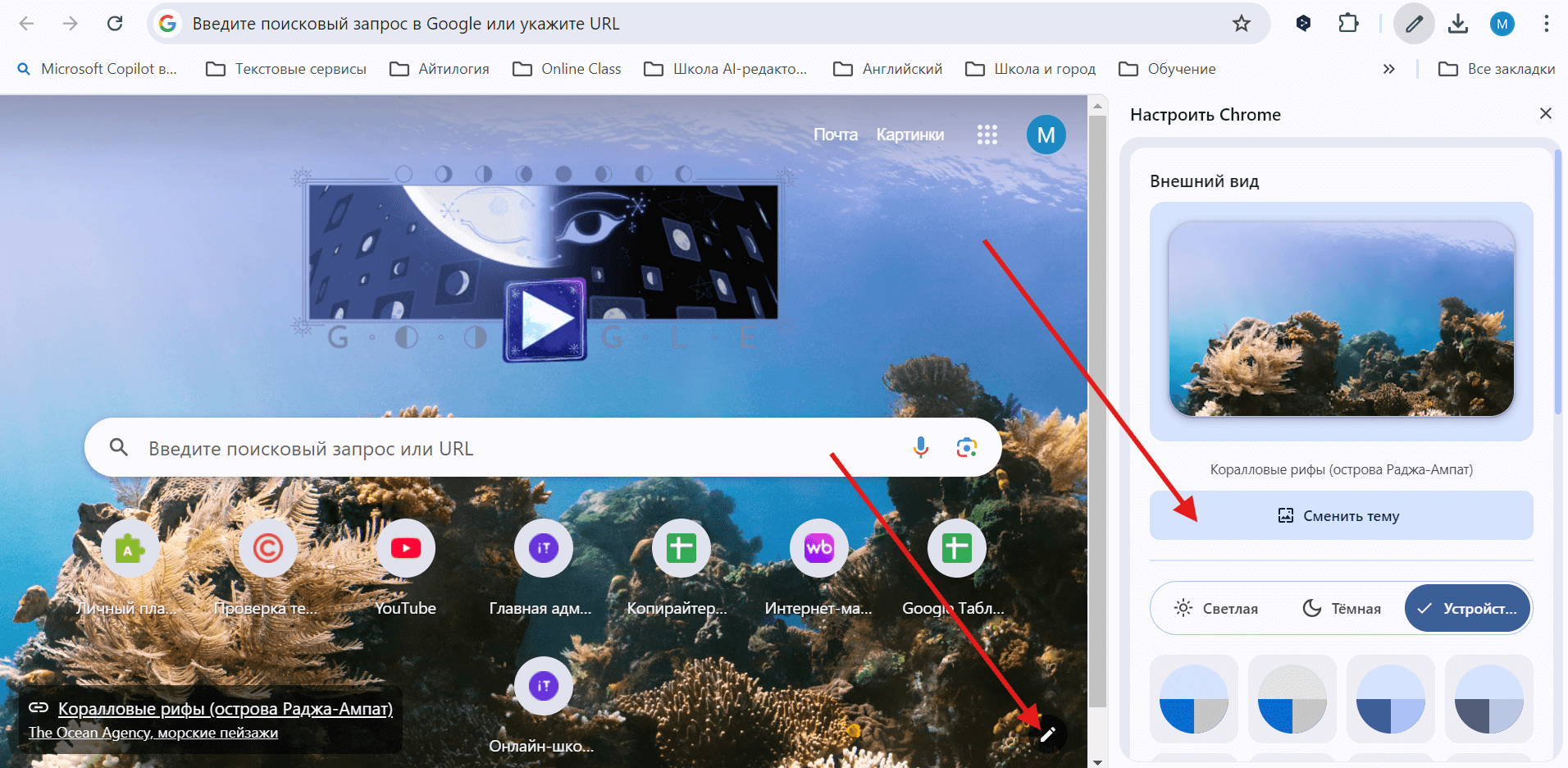The height and width of the screenshot is (768, 1568).
Task: Select the Тёмная dark mode option
Action: click(1342, 608)
